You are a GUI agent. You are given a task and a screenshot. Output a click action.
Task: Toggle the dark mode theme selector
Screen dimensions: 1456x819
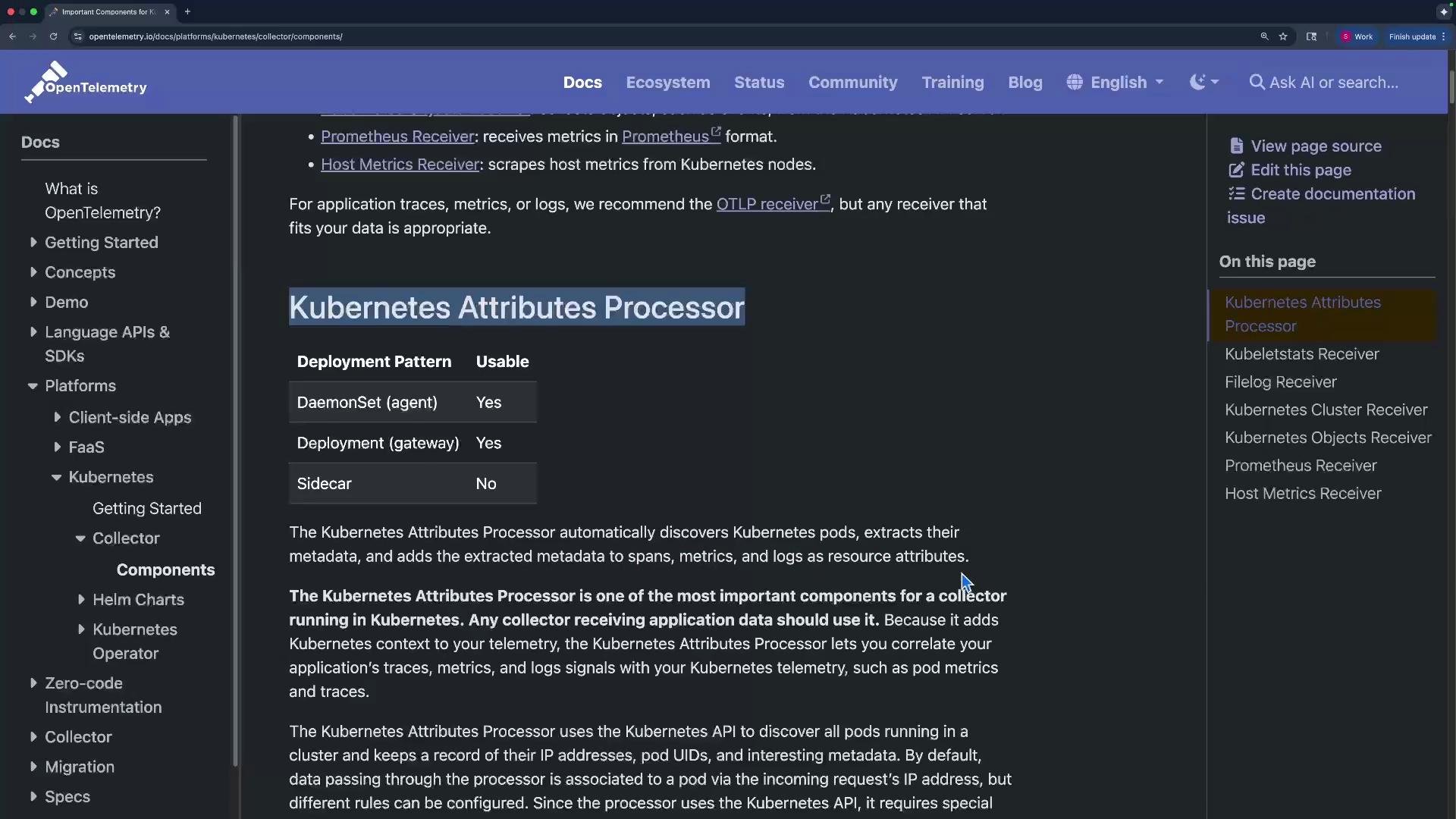(x=1203, y=82)
